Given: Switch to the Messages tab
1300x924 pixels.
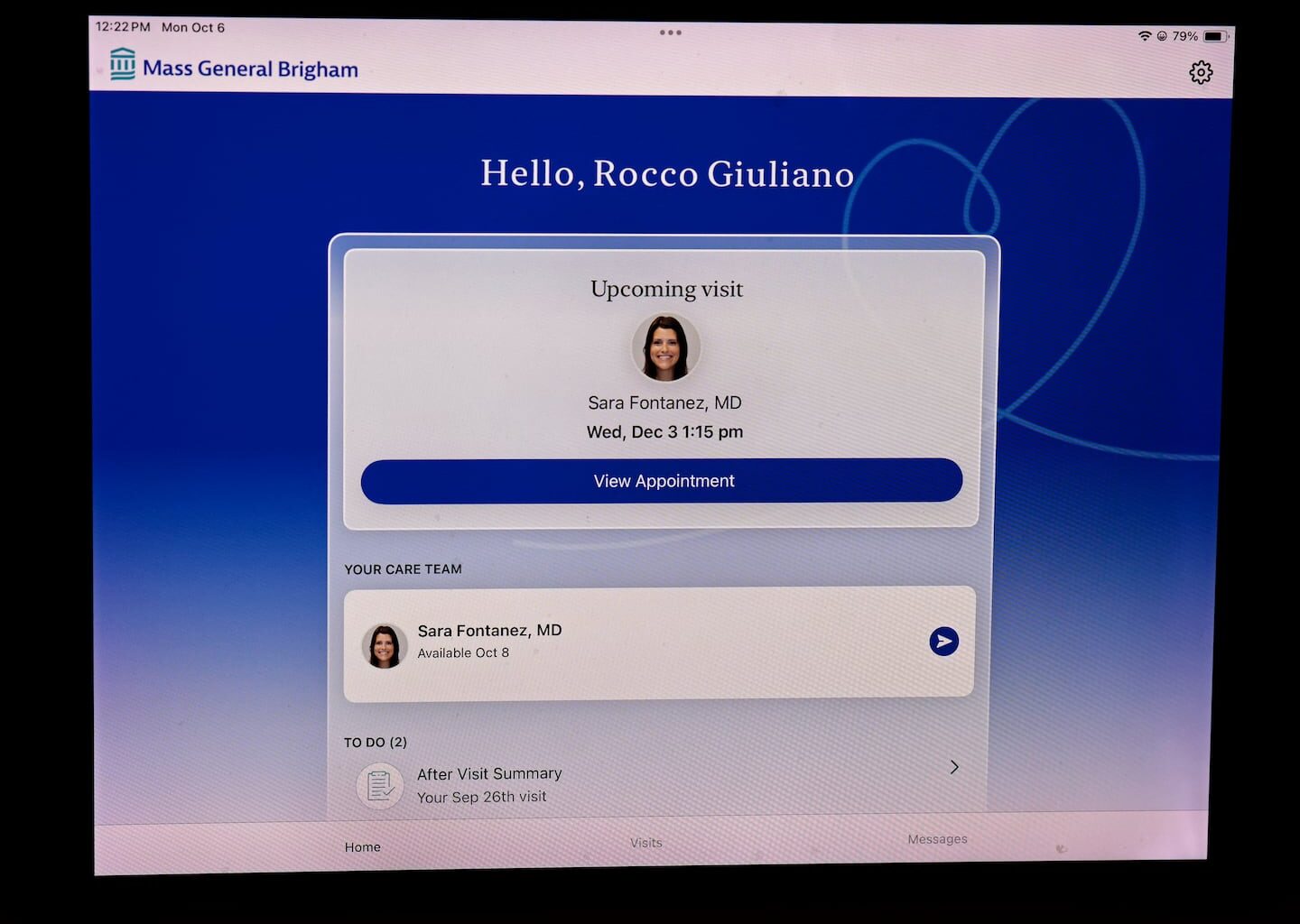Looking at the screenshot, I should pos(937,839).
